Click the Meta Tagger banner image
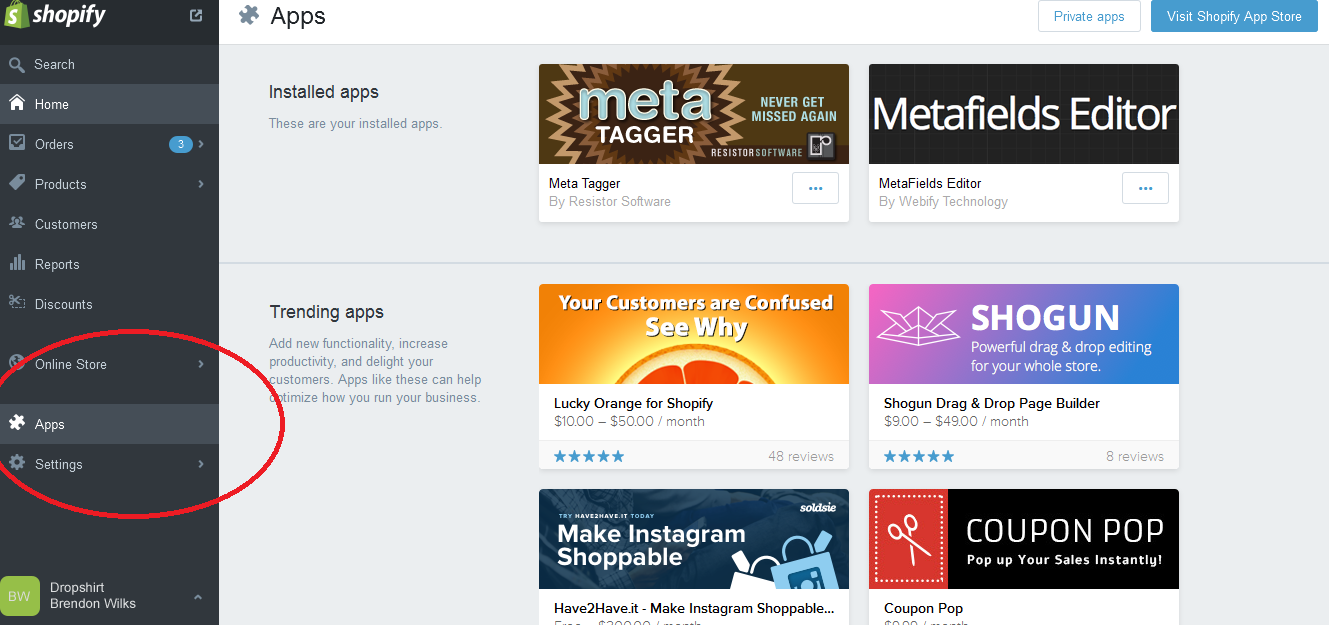This screenshot has height=625, width=1329. (x=694, y=114)
